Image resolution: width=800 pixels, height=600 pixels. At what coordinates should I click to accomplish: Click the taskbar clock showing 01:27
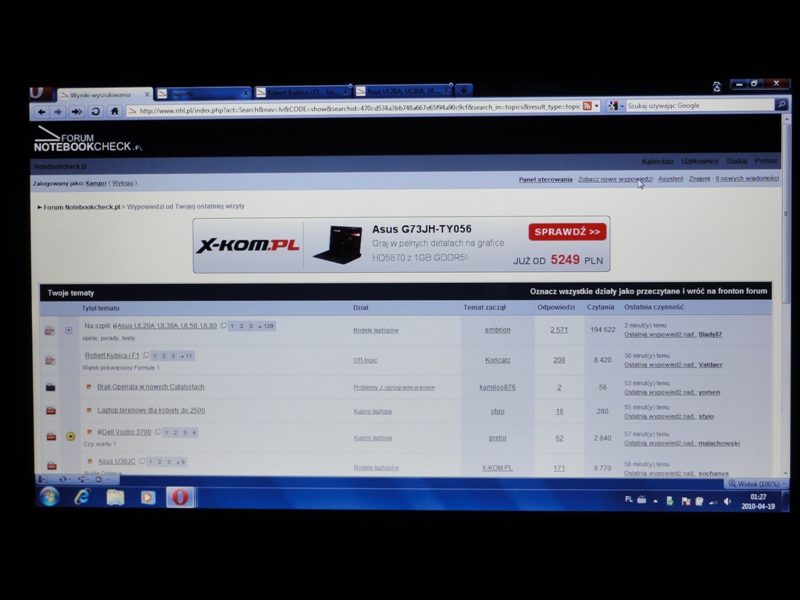tap(758, 502)
